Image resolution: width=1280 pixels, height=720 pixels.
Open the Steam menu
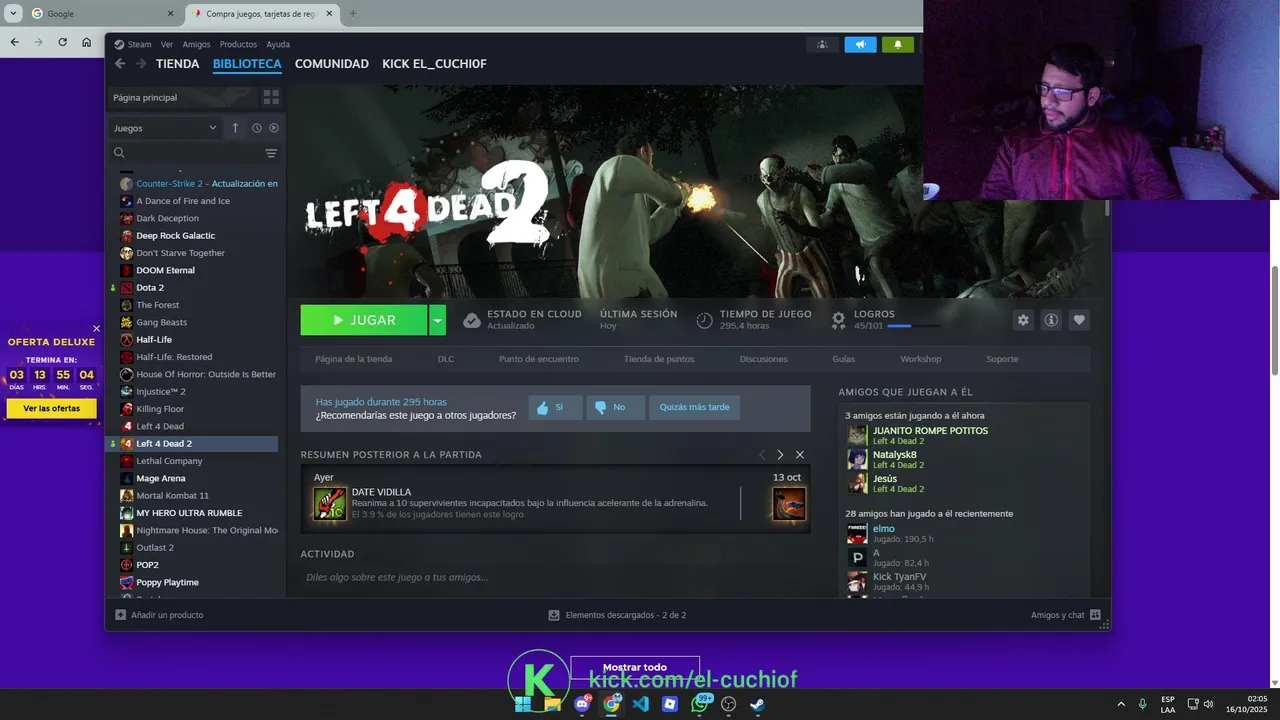133,44
